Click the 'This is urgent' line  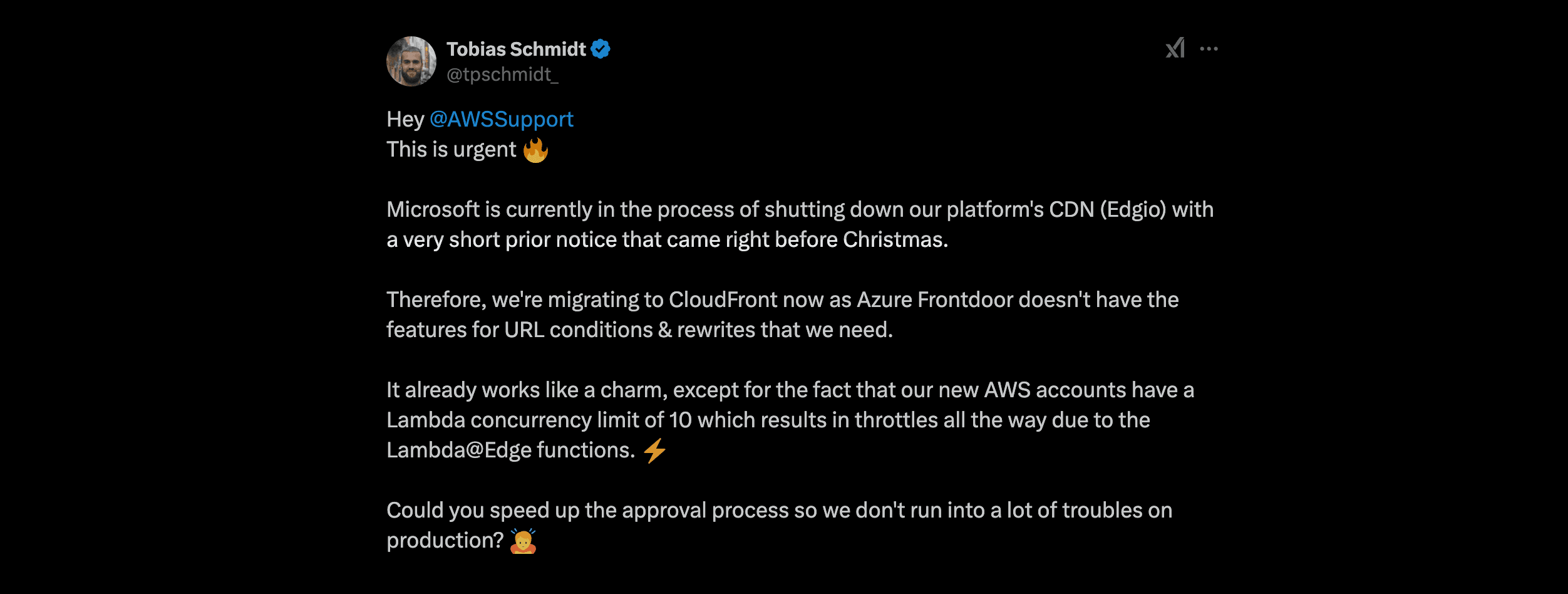451,150
